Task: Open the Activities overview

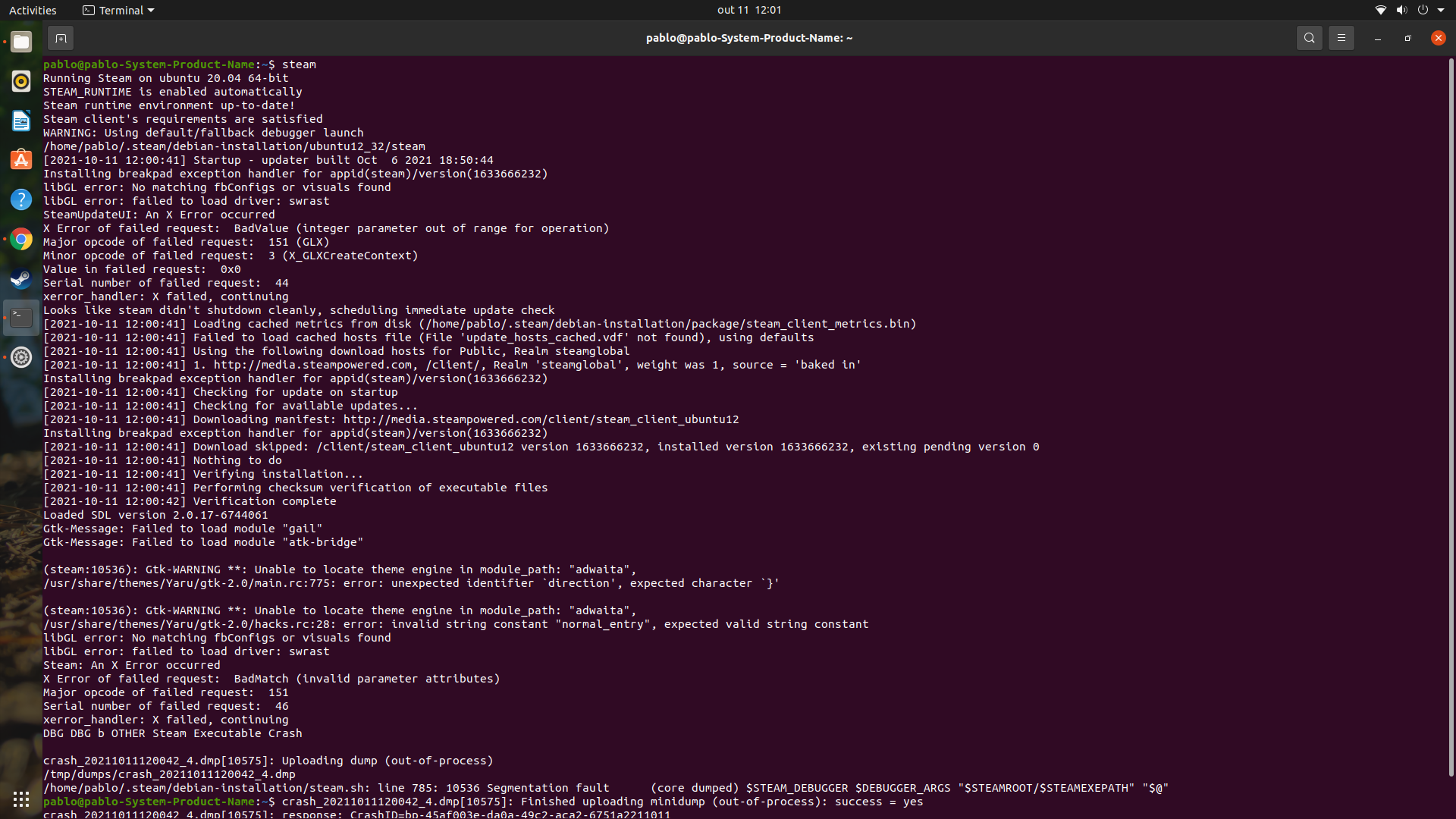Action: pyautogui.click(x=33, y=10)
